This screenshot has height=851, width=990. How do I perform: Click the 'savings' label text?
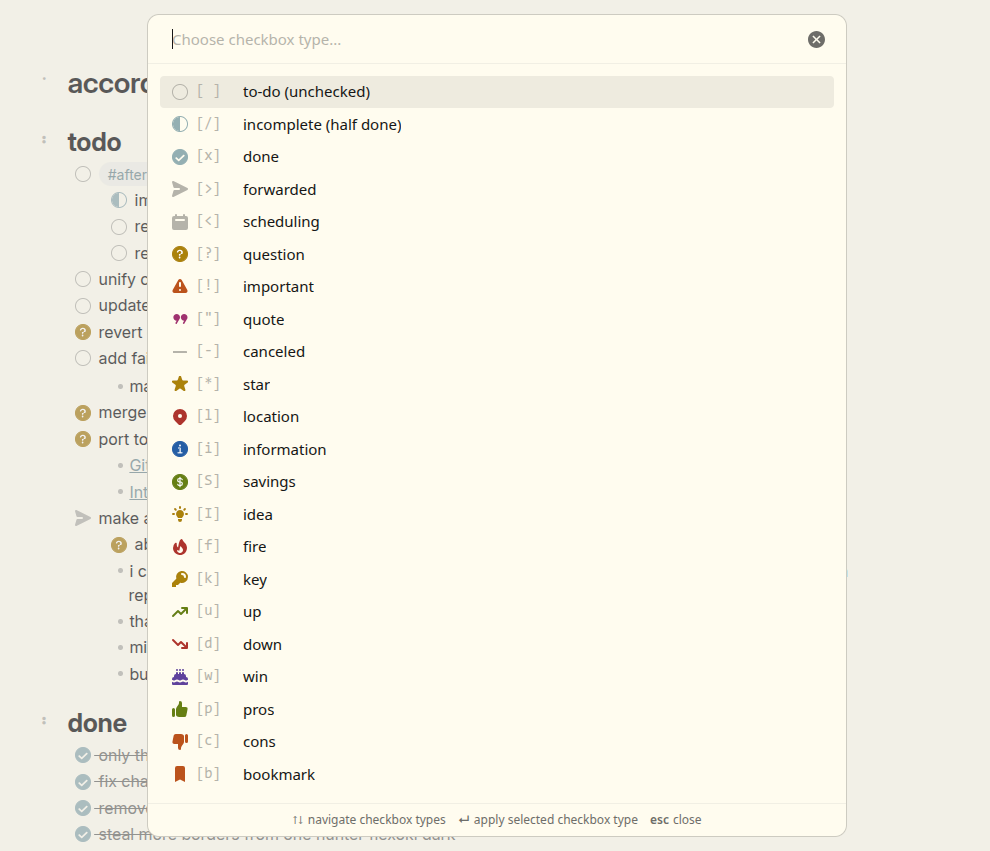[269, 482]
